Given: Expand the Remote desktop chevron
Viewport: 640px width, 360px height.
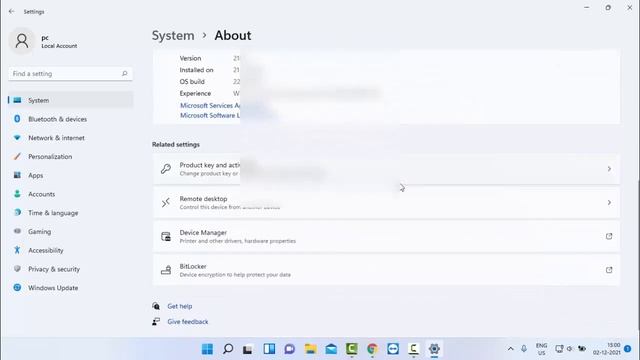Looking at the screenshot, I should [x=609, y=203].
